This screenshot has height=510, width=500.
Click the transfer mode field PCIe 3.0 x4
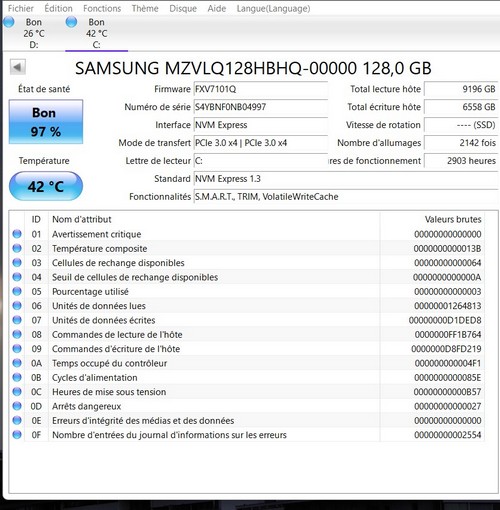[x=261, y=143]
